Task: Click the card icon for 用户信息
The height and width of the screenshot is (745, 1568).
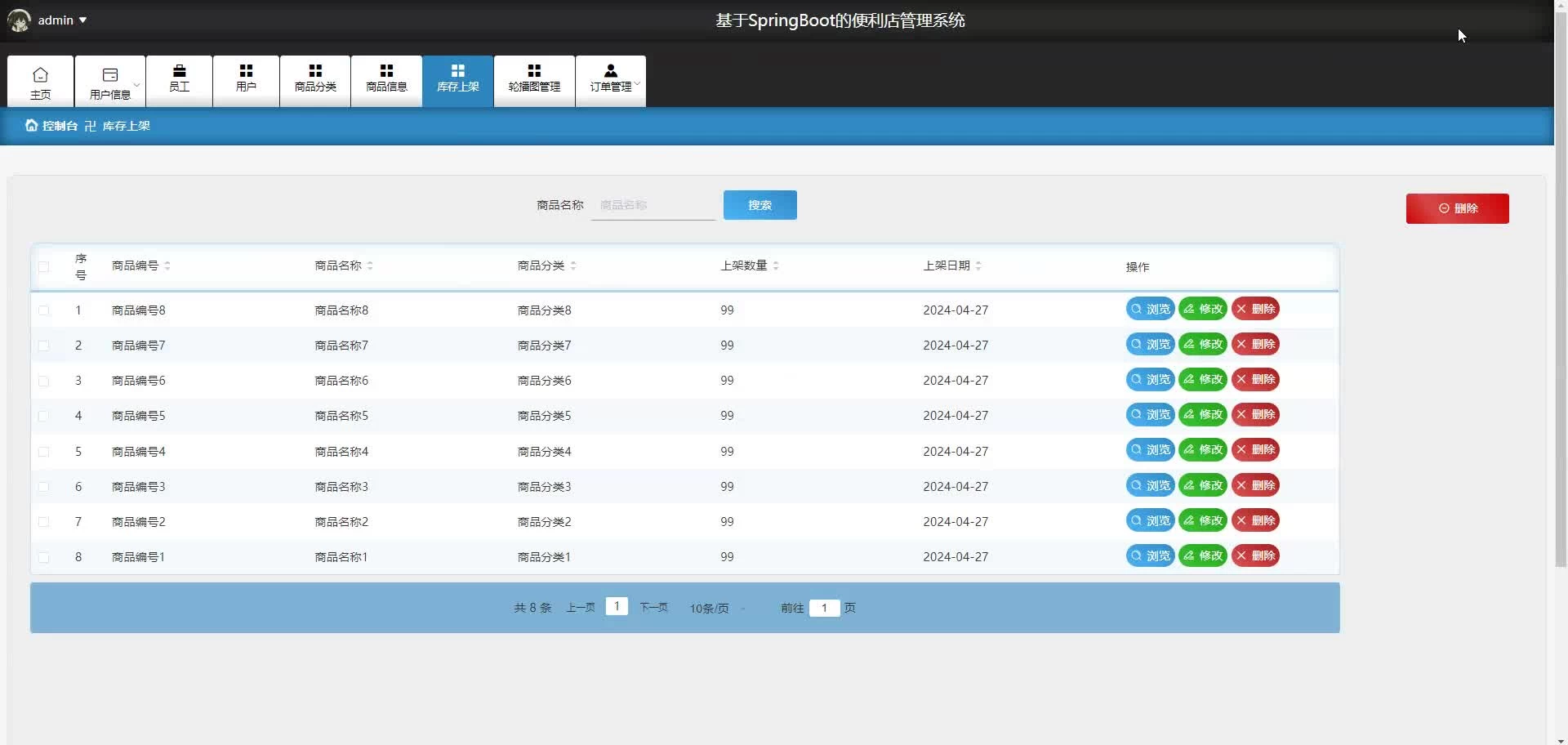Action: (x=110, y=75)
